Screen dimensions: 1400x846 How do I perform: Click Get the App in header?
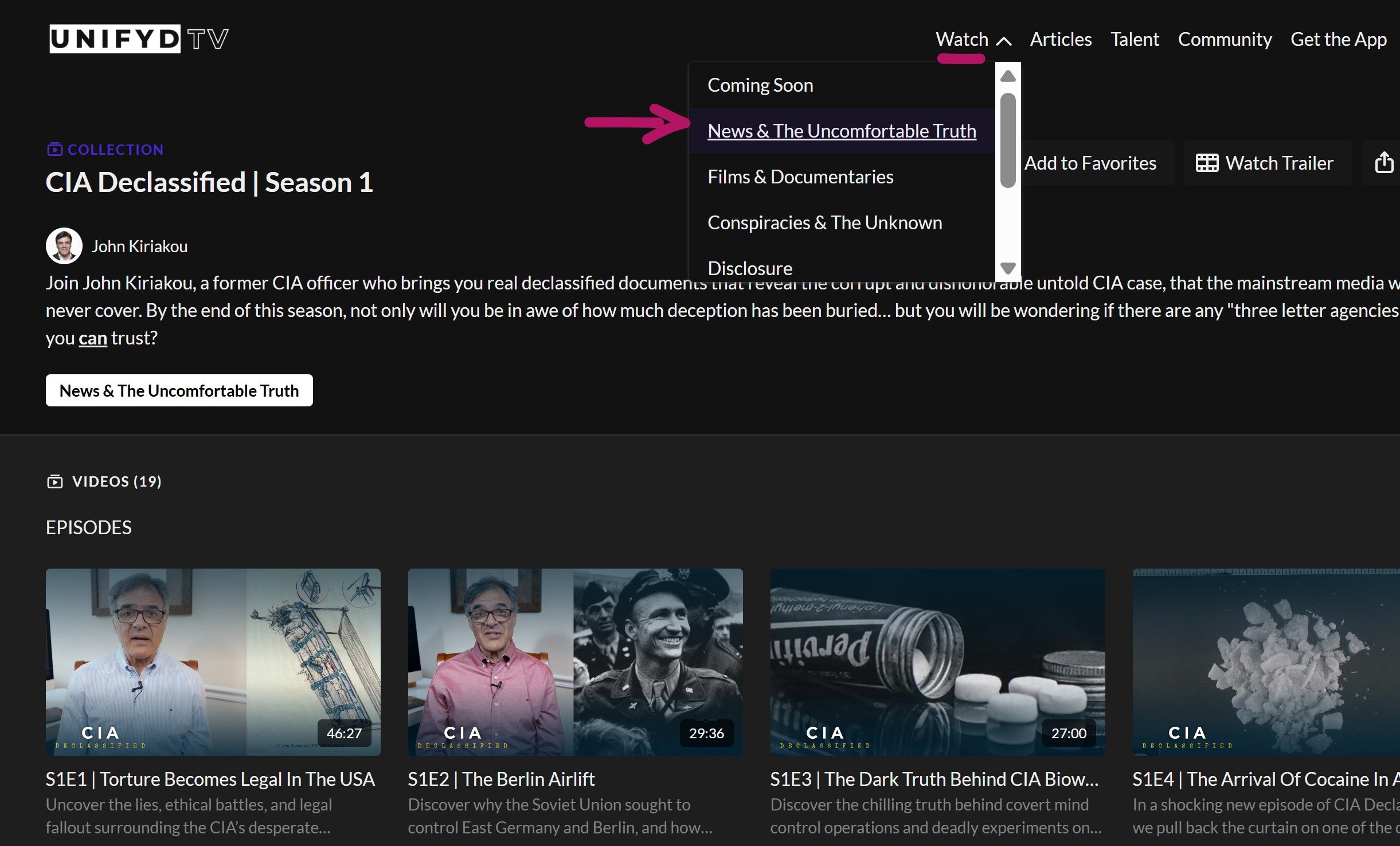1338,39
